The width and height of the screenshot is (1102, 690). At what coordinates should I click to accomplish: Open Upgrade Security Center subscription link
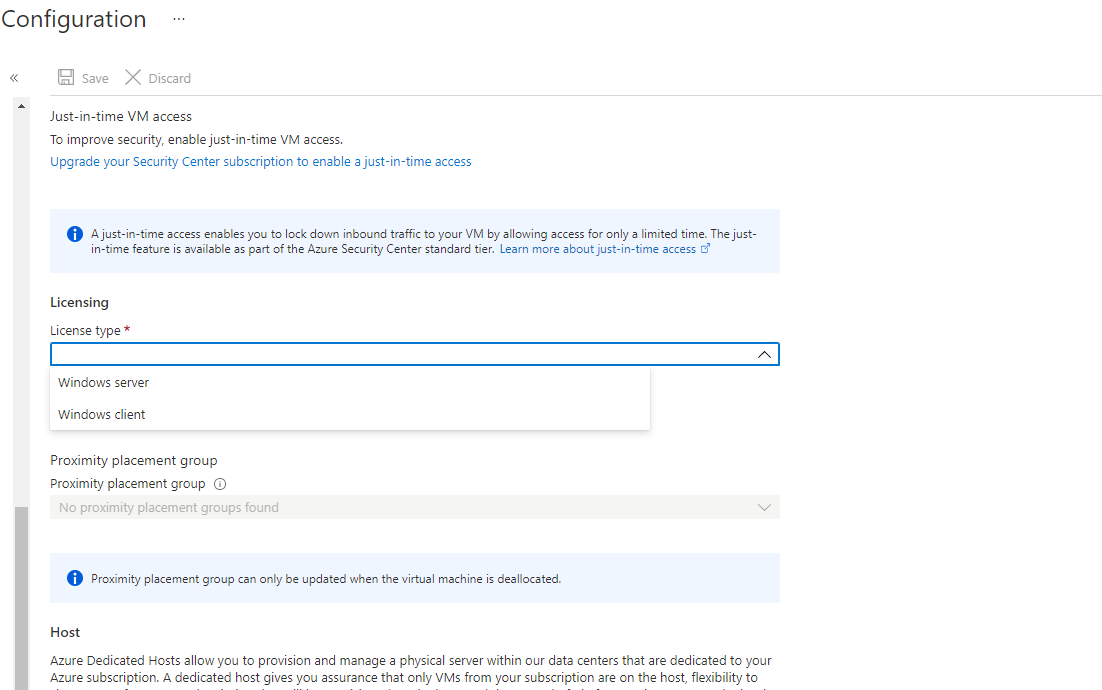pyautogui.click(x=261, y=162)
